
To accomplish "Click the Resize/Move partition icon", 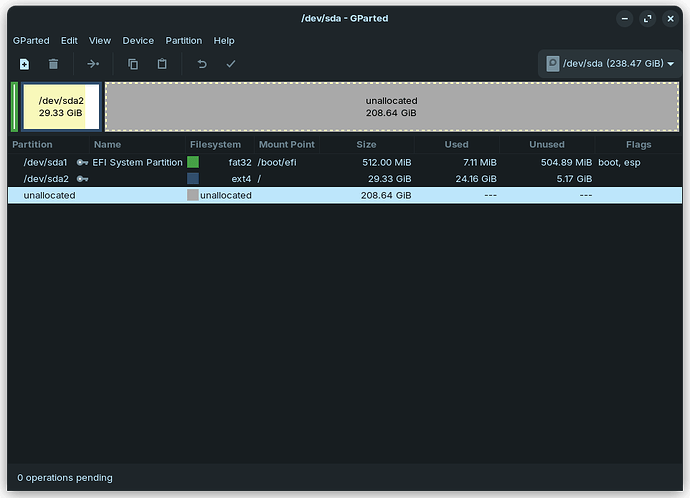I will pyautogui.click(x=93, y=64).
